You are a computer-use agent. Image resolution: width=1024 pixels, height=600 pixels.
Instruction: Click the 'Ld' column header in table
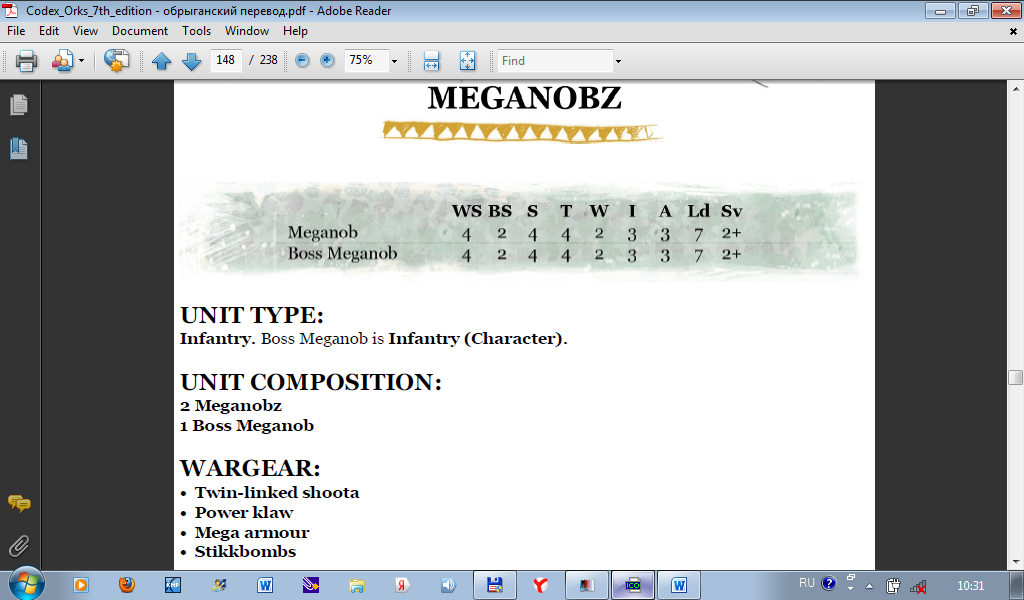coord(698,211)
